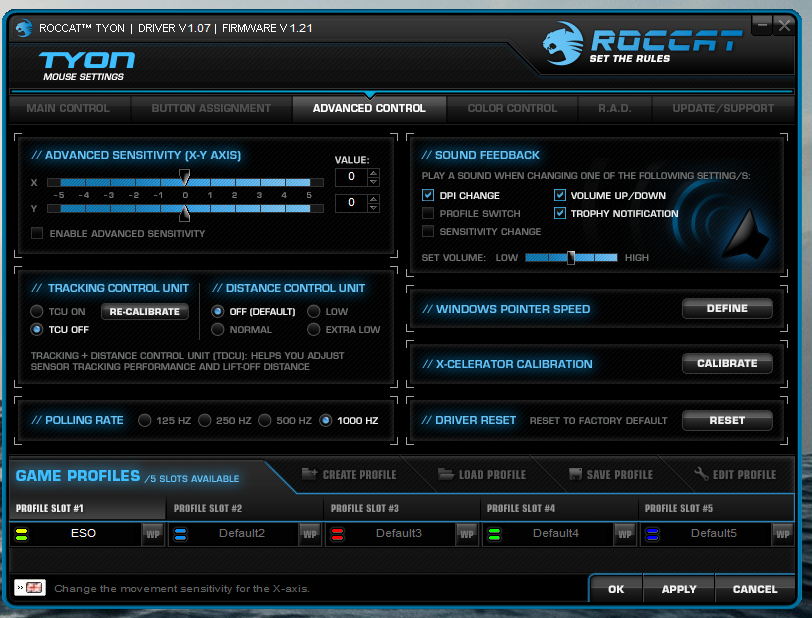Switch to the Main Control tab
812x618 pixels.
pyautogui.click(x=68, y=108)
